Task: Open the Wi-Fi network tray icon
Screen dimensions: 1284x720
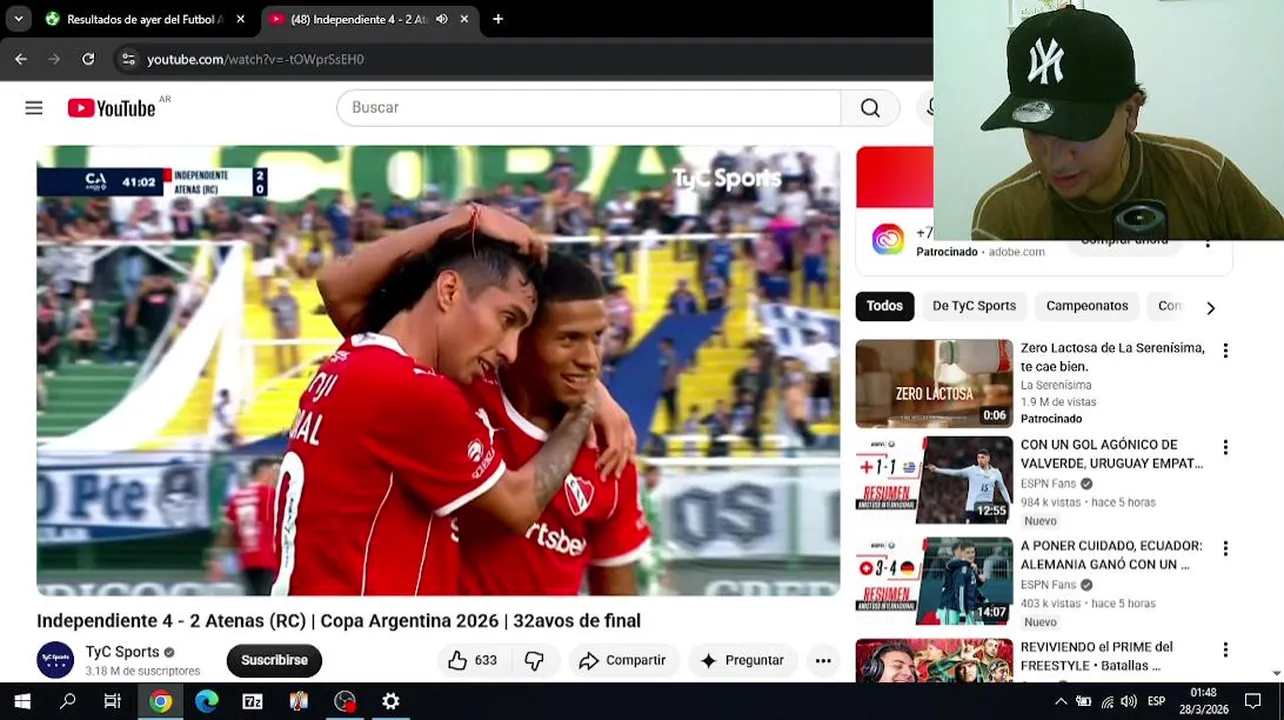Action: coord(1107,702)
